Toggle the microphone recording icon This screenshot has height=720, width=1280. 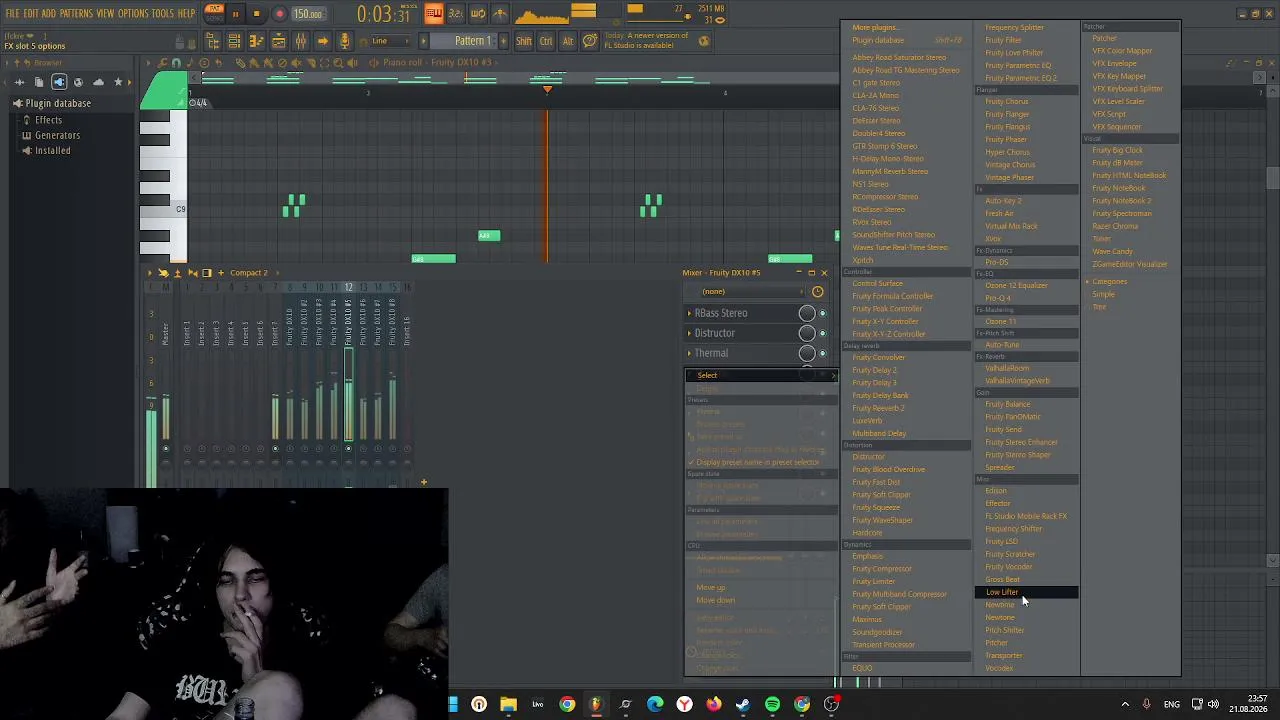pos(344,41)
